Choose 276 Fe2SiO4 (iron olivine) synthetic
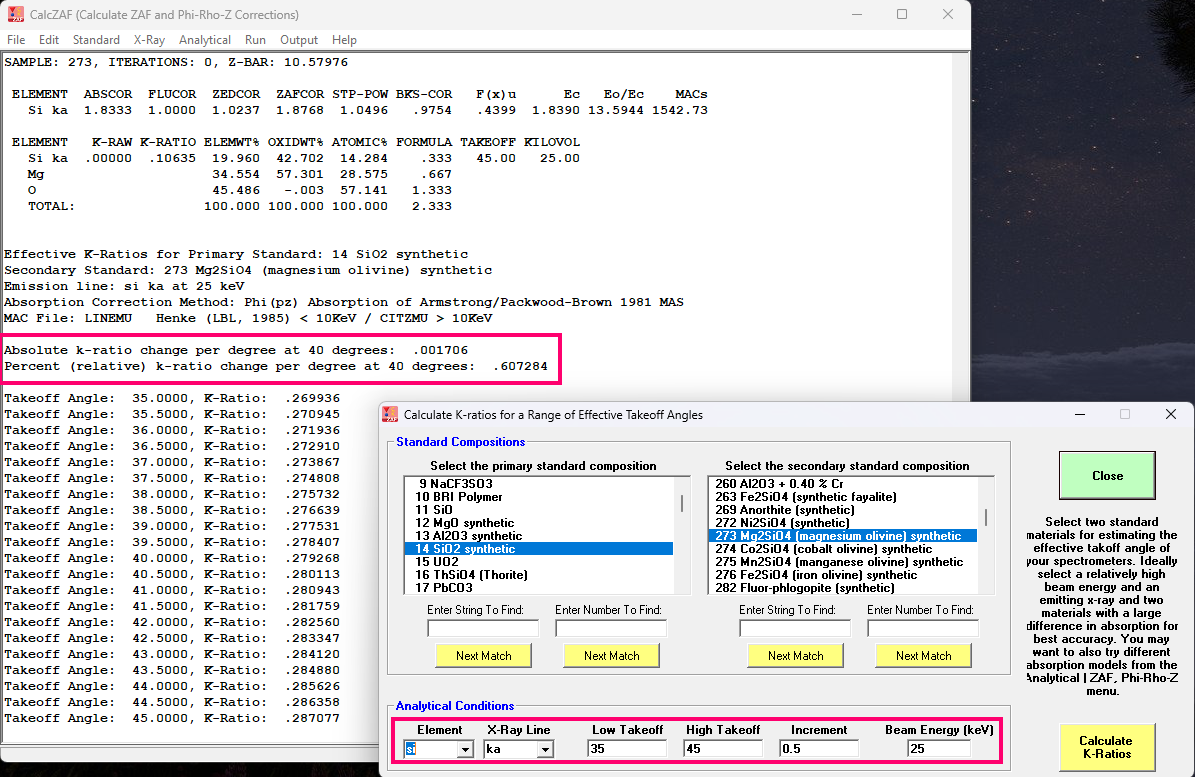This screenshot has width=1195, height=777. click(815, 575)
